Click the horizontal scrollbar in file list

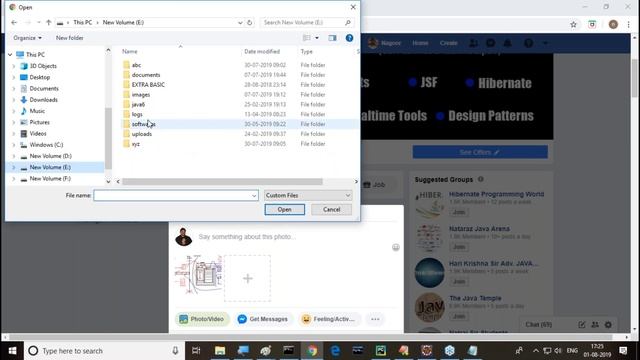click(222, 182)
